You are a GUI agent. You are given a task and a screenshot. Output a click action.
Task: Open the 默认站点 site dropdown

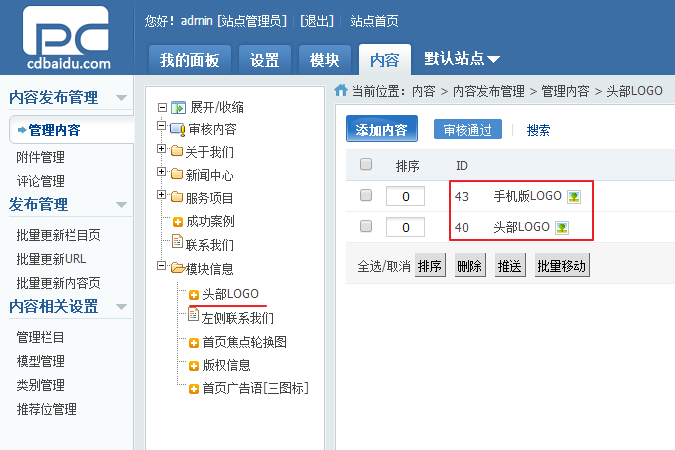(x=461, y=59)
